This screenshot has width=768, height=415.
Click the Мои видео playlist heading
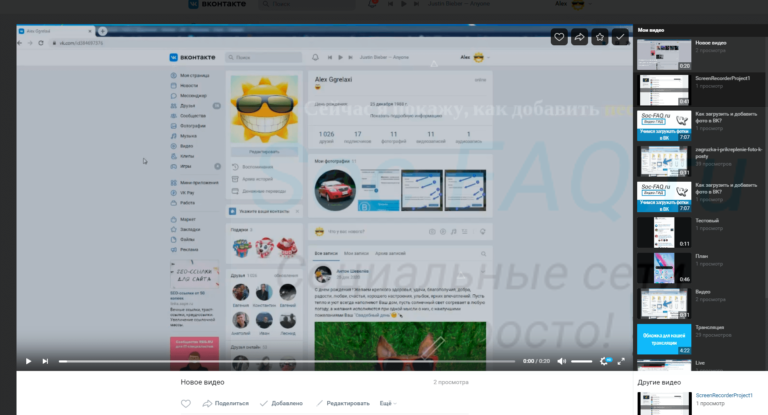pyautogui.click(x=650, y=30)
